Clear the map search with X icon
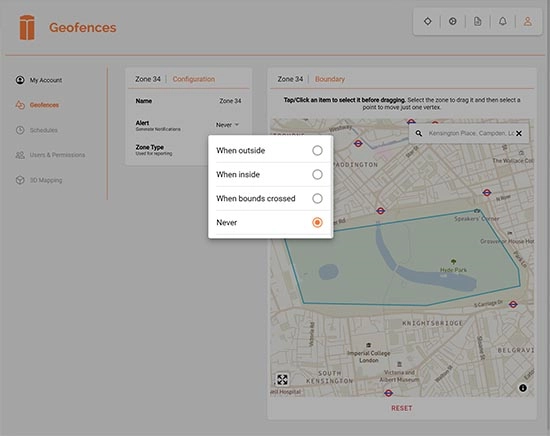Viewport: 550px width, 436px height. click(x=519, y=133)
